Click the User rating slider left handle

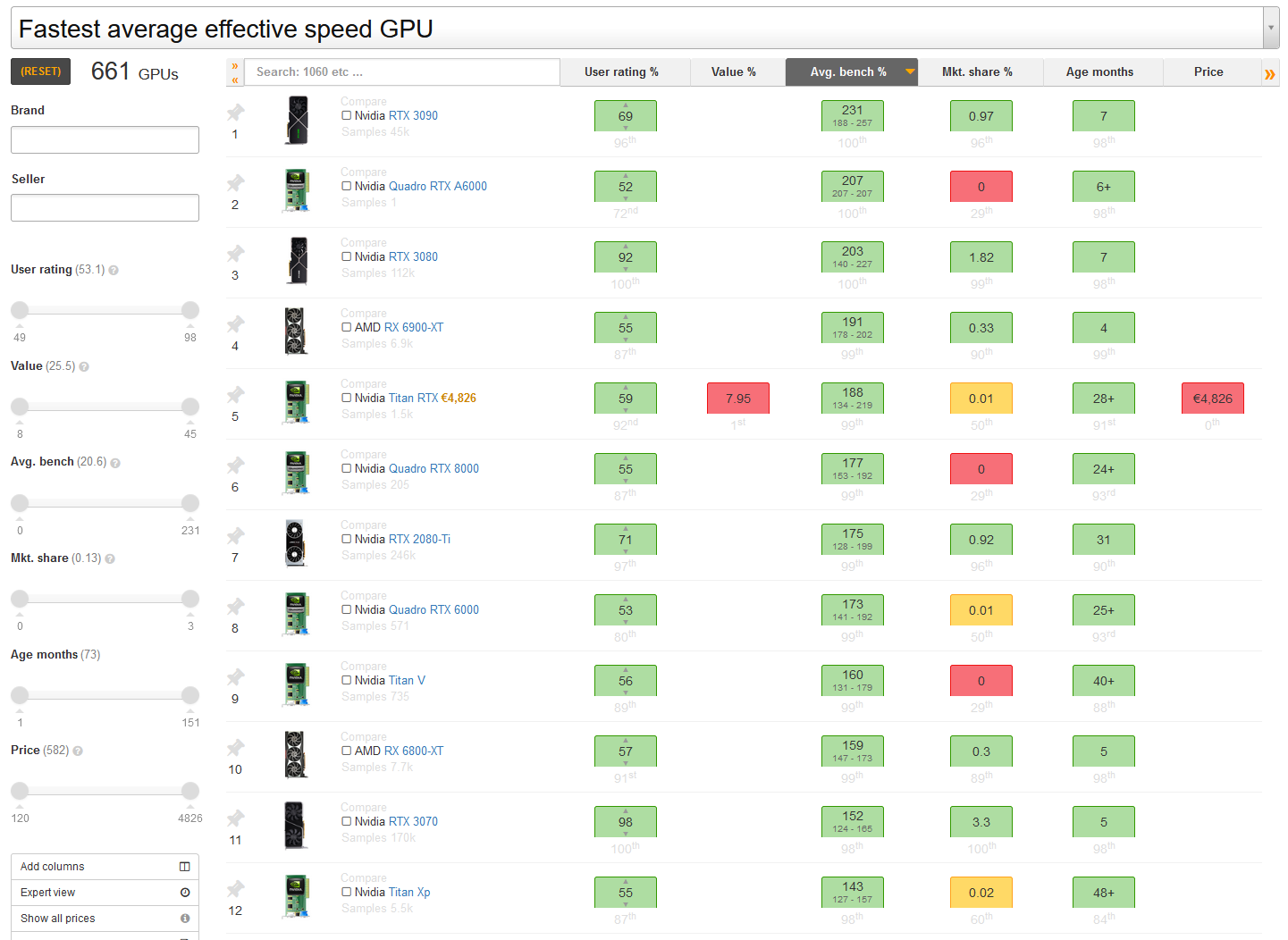click(20, 310)
